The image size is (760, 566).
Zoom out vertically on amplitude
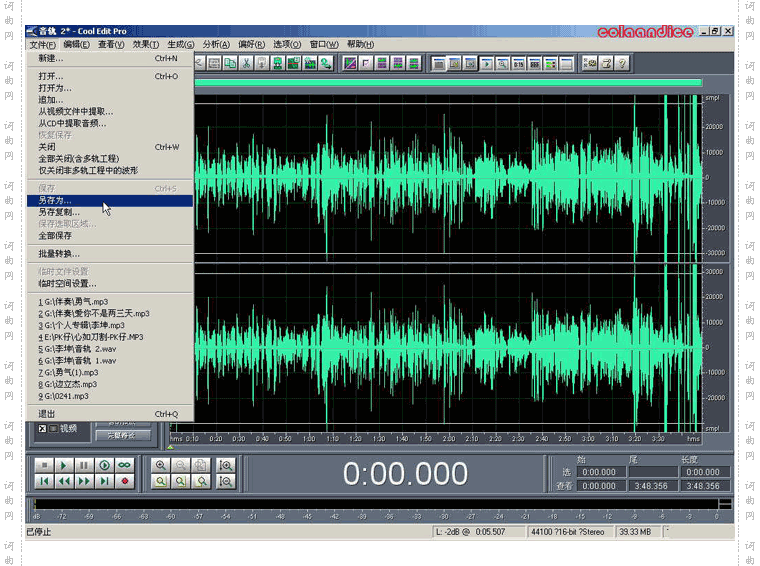click(x=226, y=481)
